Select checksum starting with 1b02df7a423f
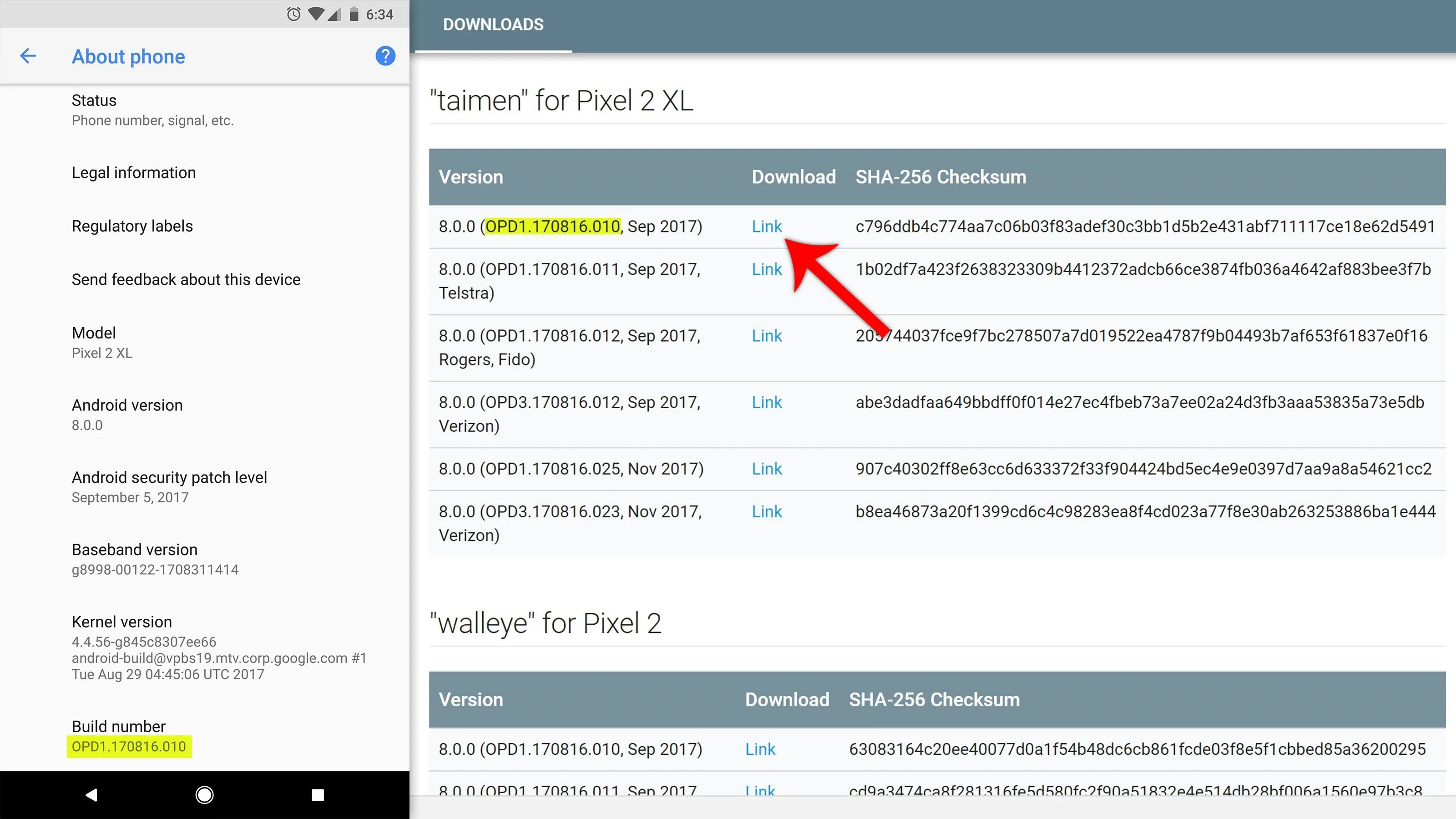This screenshot has height=819, width=1456. pos(1143,269)
